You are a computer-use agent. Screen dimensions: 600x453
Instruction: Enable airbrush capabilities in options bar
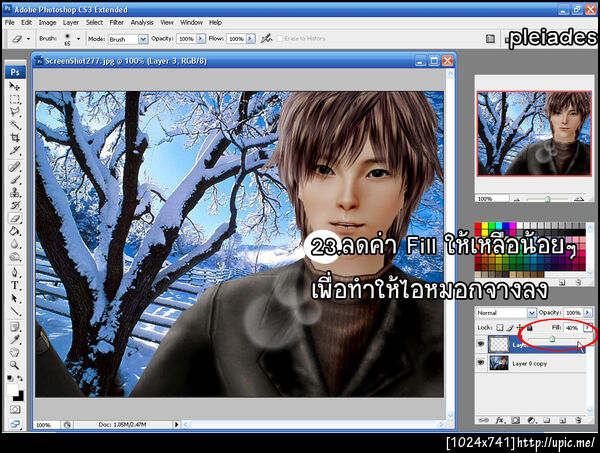tap(266, 38)
